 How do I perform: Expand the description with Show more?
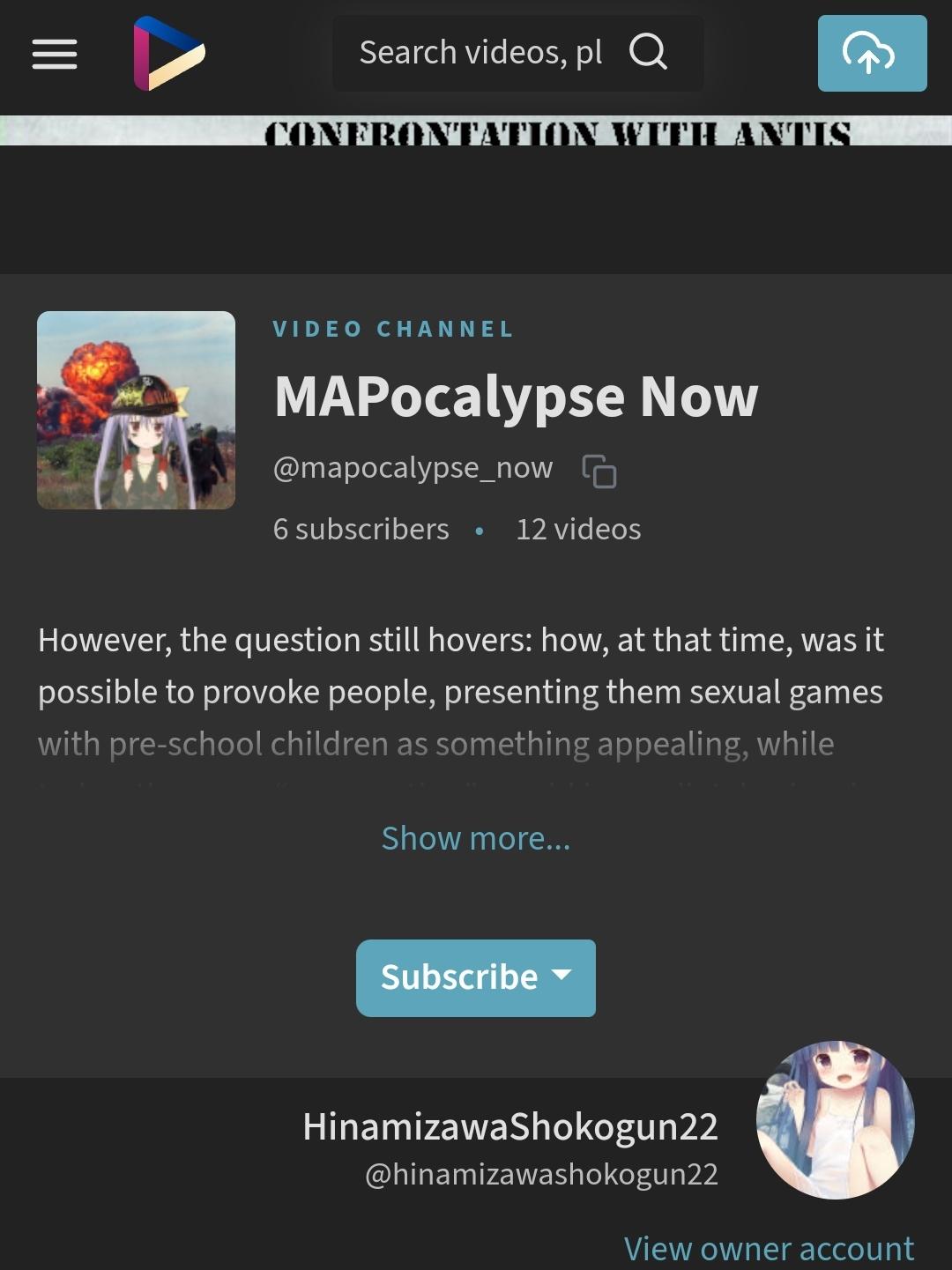tap(476, 838)
